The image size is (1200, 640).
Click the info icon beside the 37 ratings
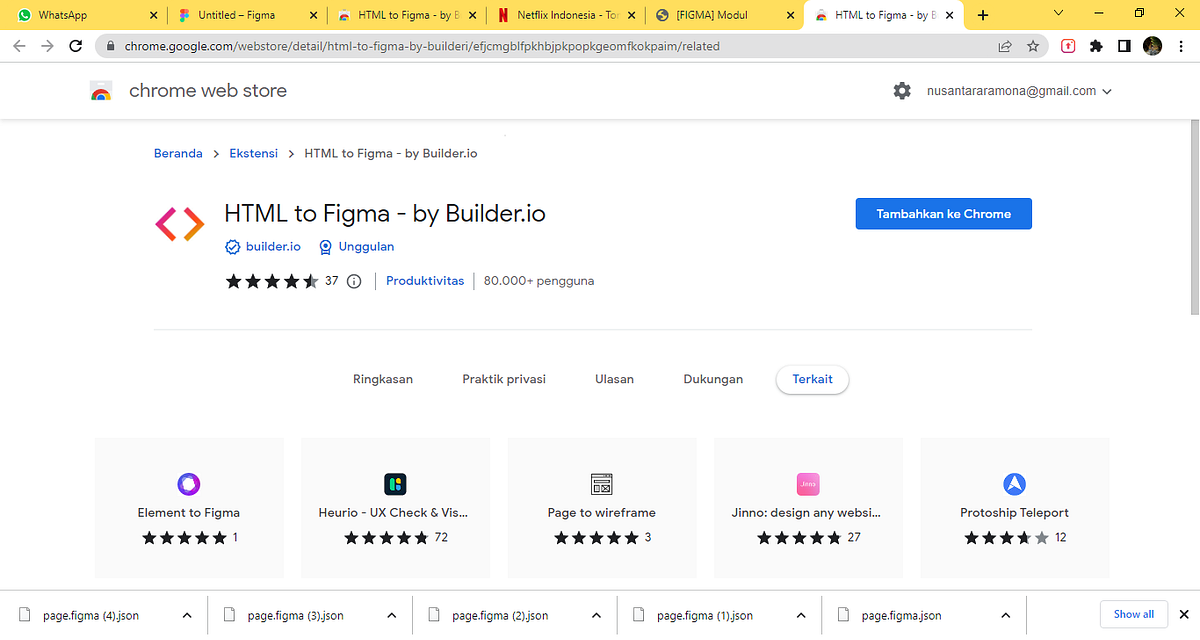click(354, 281)
